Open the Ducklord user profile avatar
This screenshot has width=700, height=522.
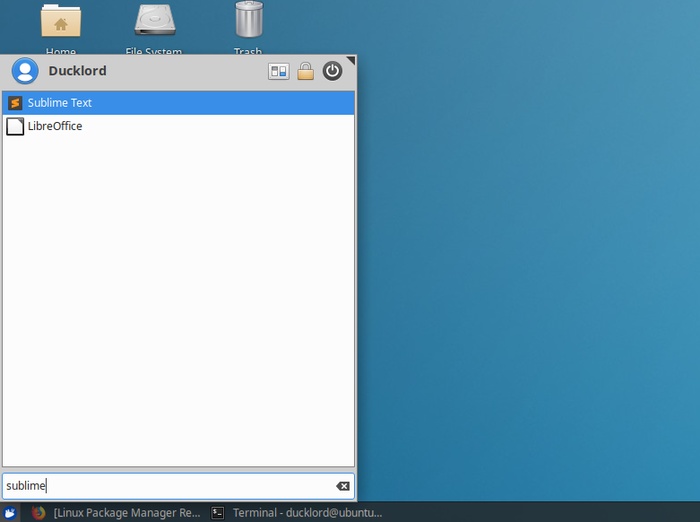point(25,71)
